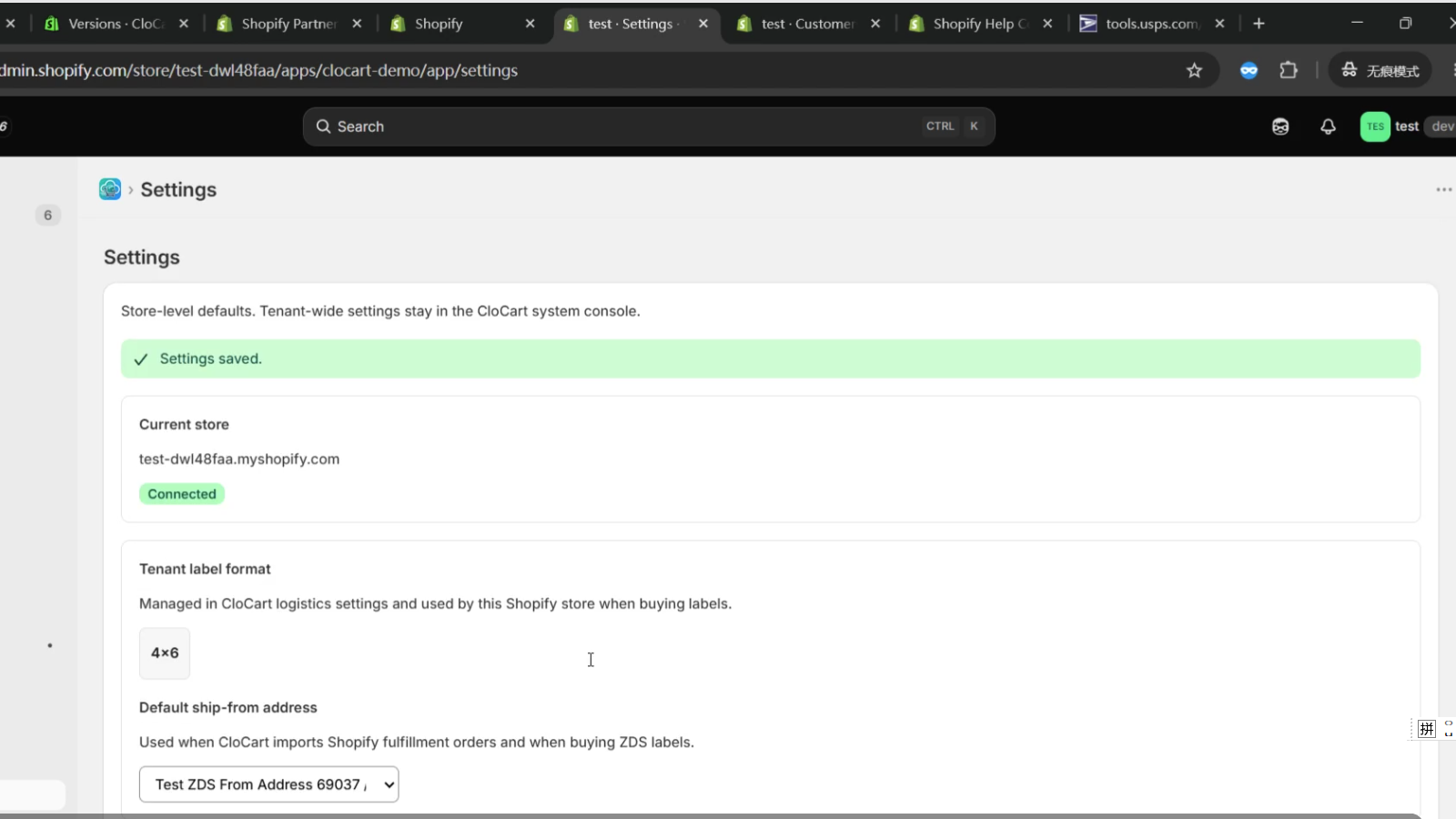
Task: Open the Sidekick assistant icon in Shopify header
Action: (1280, 126)
